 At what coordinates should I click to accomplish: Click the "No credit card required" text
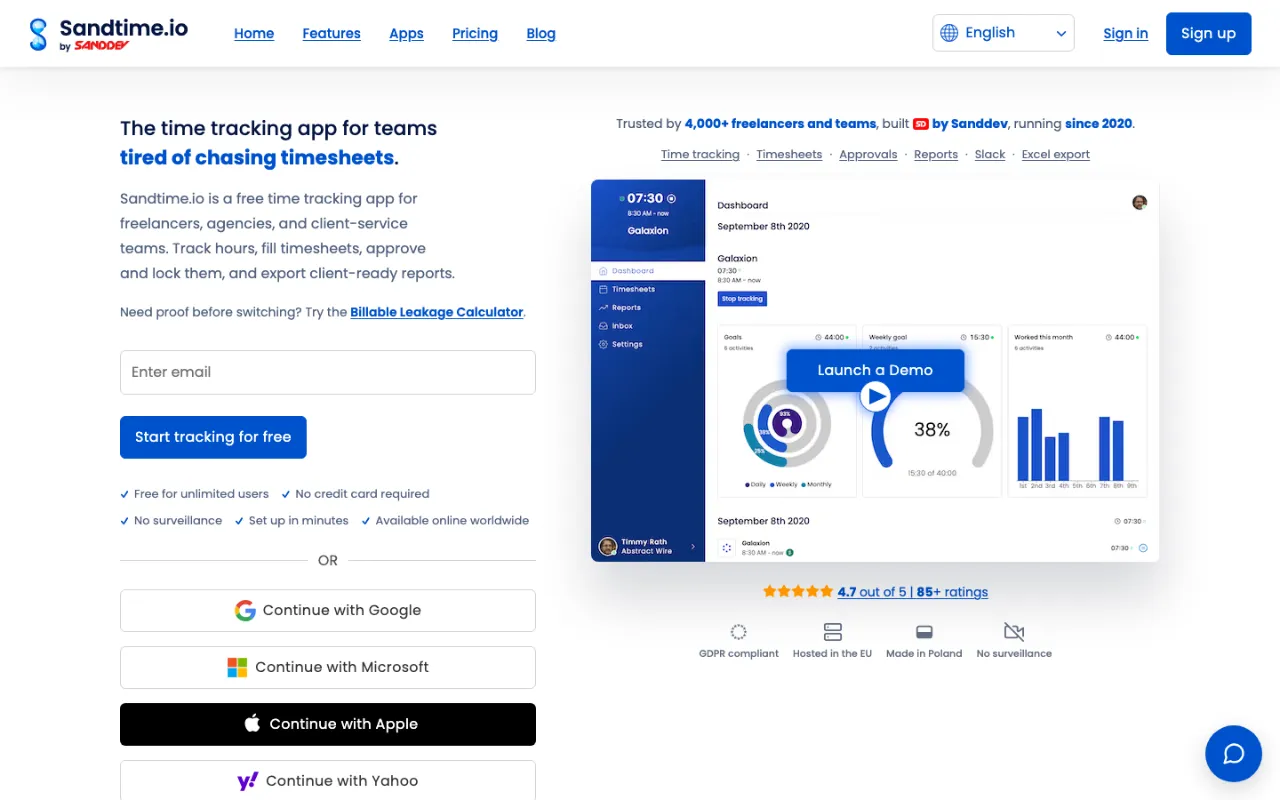pos(362,494)
